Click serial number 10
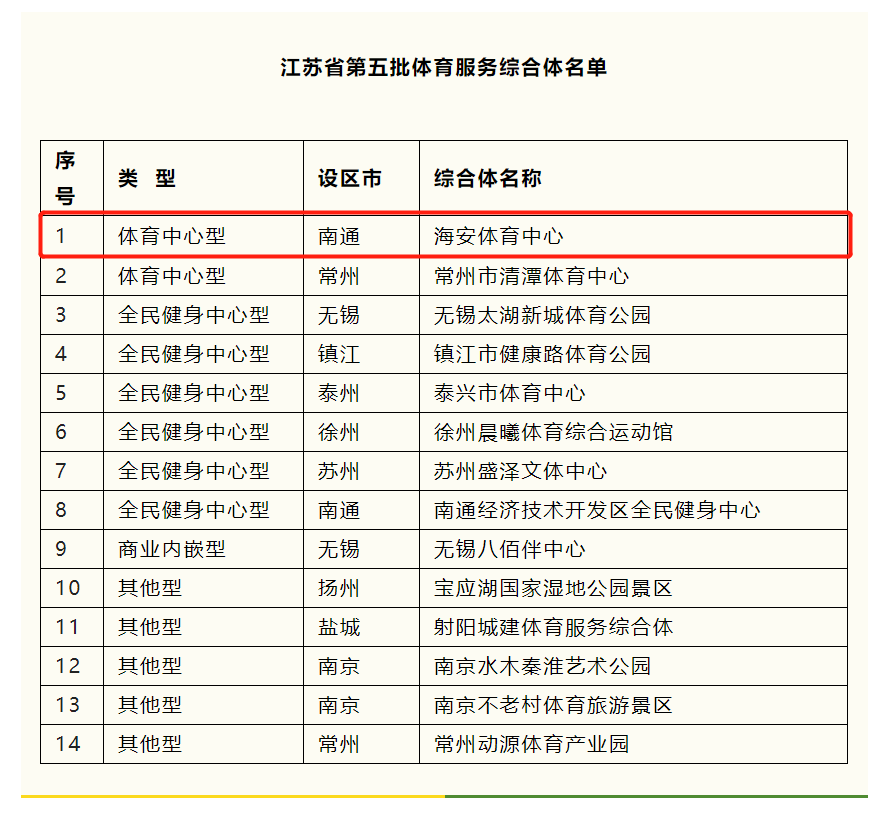 click(x=68, y=588)
